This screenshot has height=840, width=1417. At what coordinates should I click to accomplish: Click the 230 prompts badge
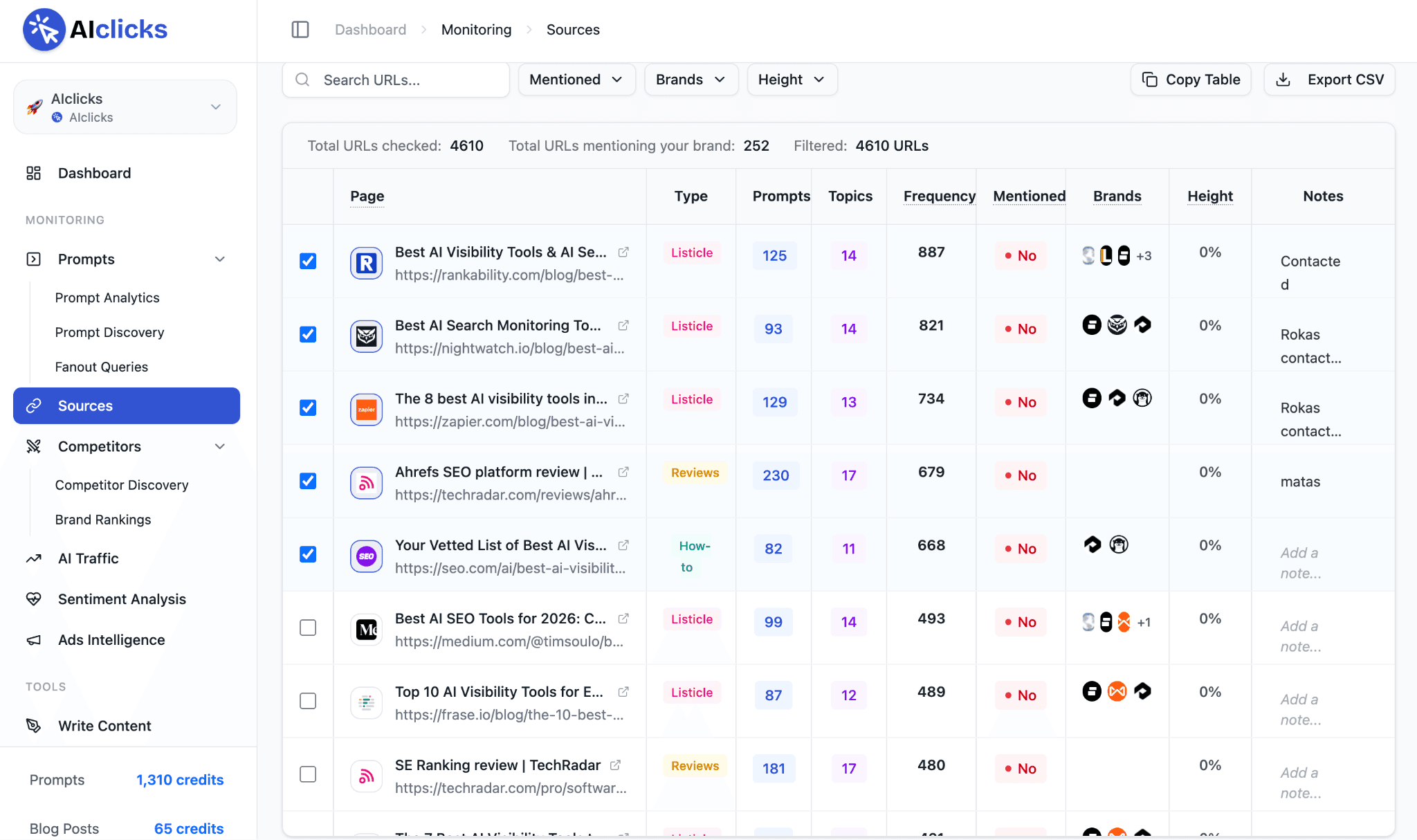[x=776, y=476]
